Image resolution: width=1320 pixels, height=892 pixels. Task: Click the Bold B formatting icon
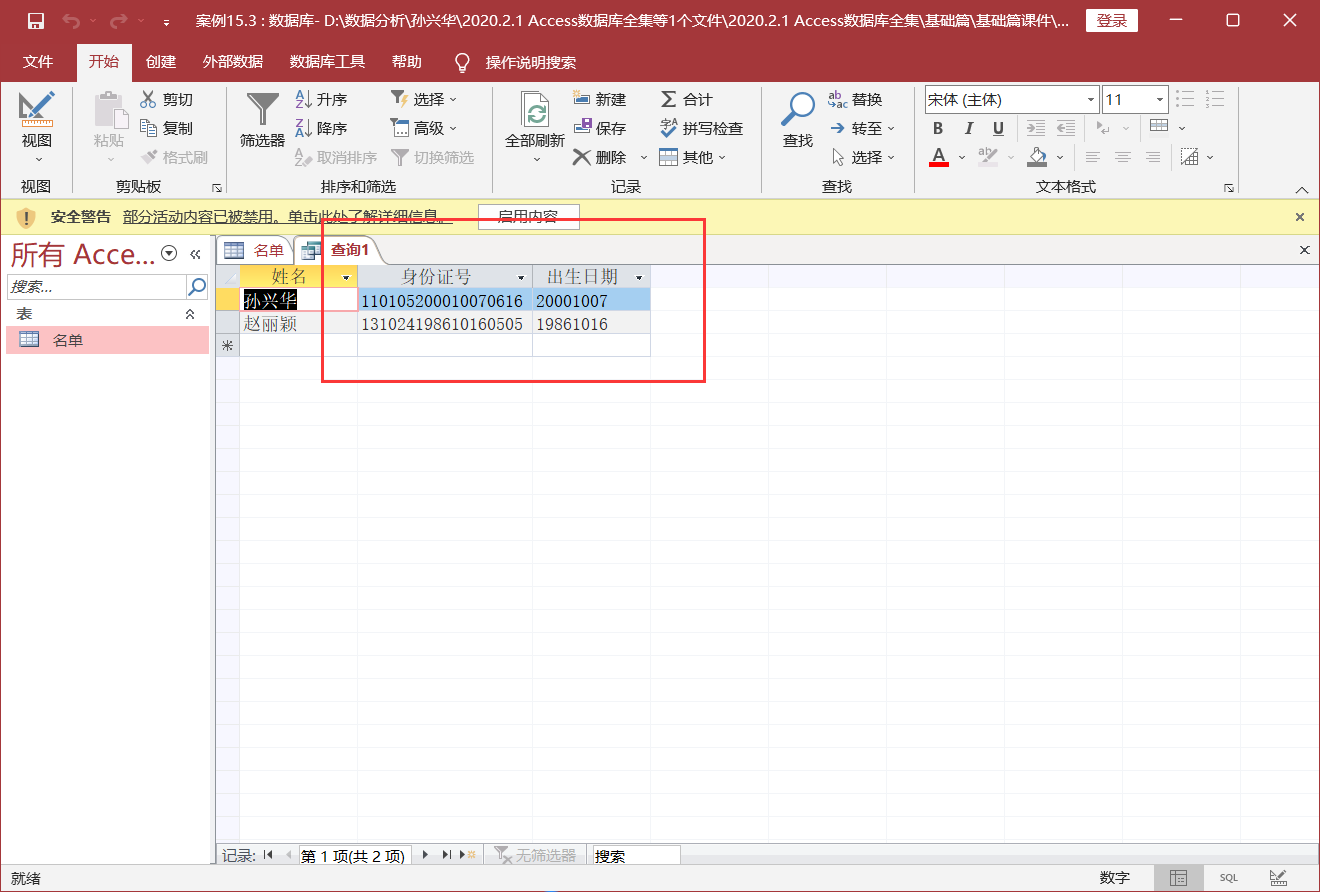pyautogui.click(x=938, y=128)
